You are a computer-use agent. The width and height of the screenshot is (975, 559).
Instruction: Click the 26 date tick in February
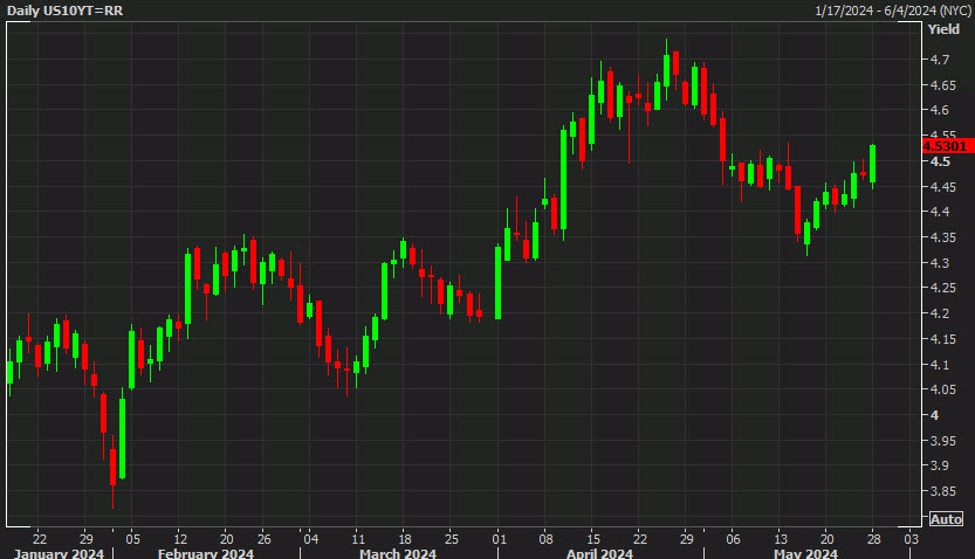tap(264, 539)
